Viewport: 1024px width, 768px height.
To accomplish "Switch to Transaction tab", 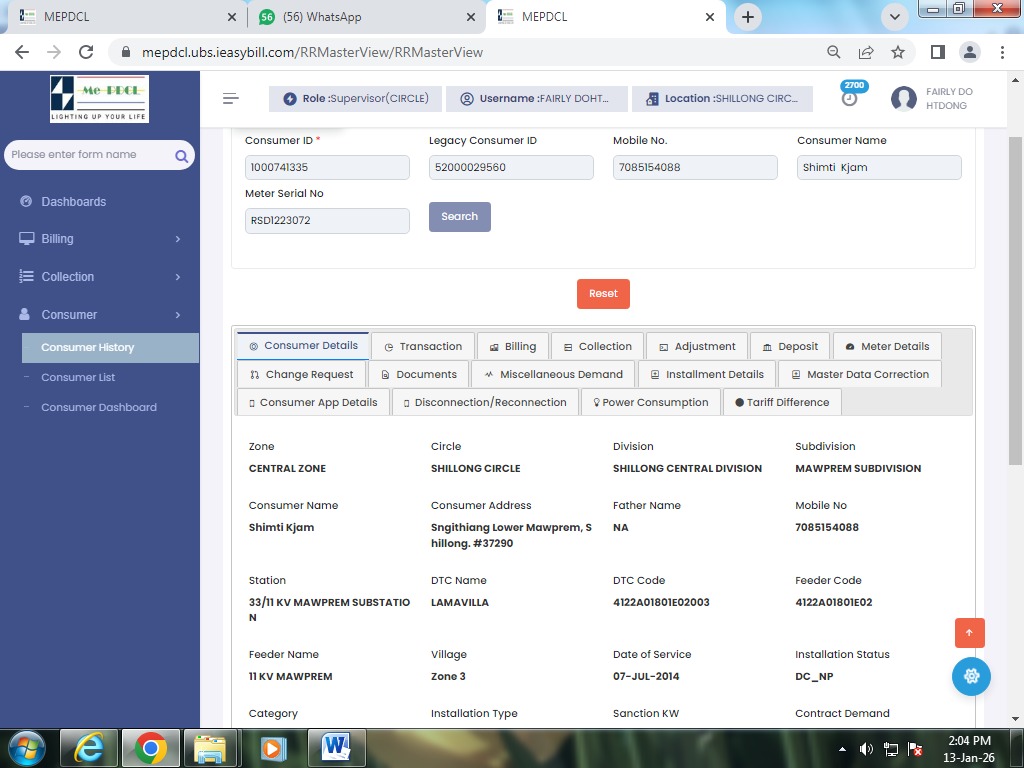I will [x=423, y=346].
